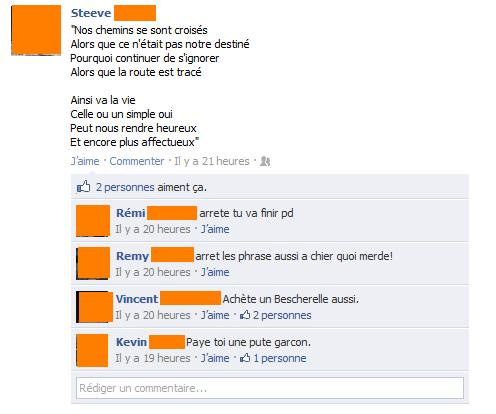496x414 pixels.
Task: Open Kevin's avatar thumbnail
Action: (x=92, y=350)
